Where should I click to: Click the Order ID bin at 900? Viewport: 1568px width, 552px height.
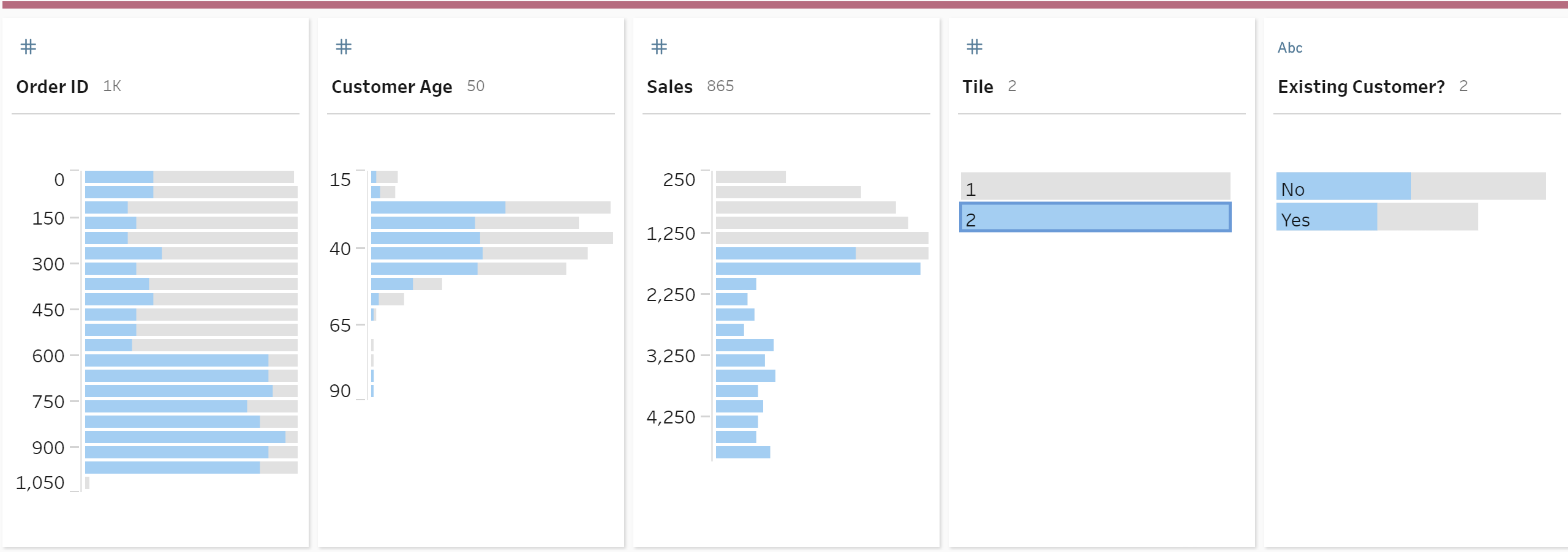(x=191, y=452)
